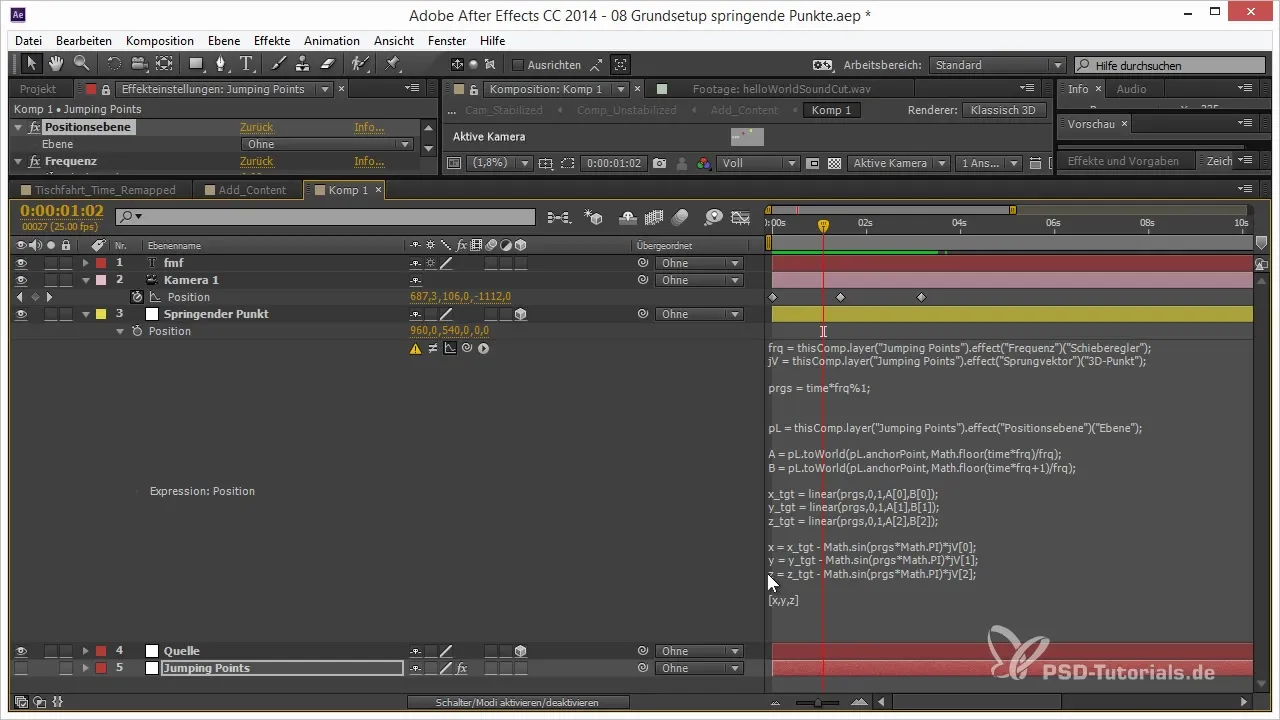Select the Zoom magnifier tool
The width and height of the screenshot is (1280, 720).
[x=81, y=64]
